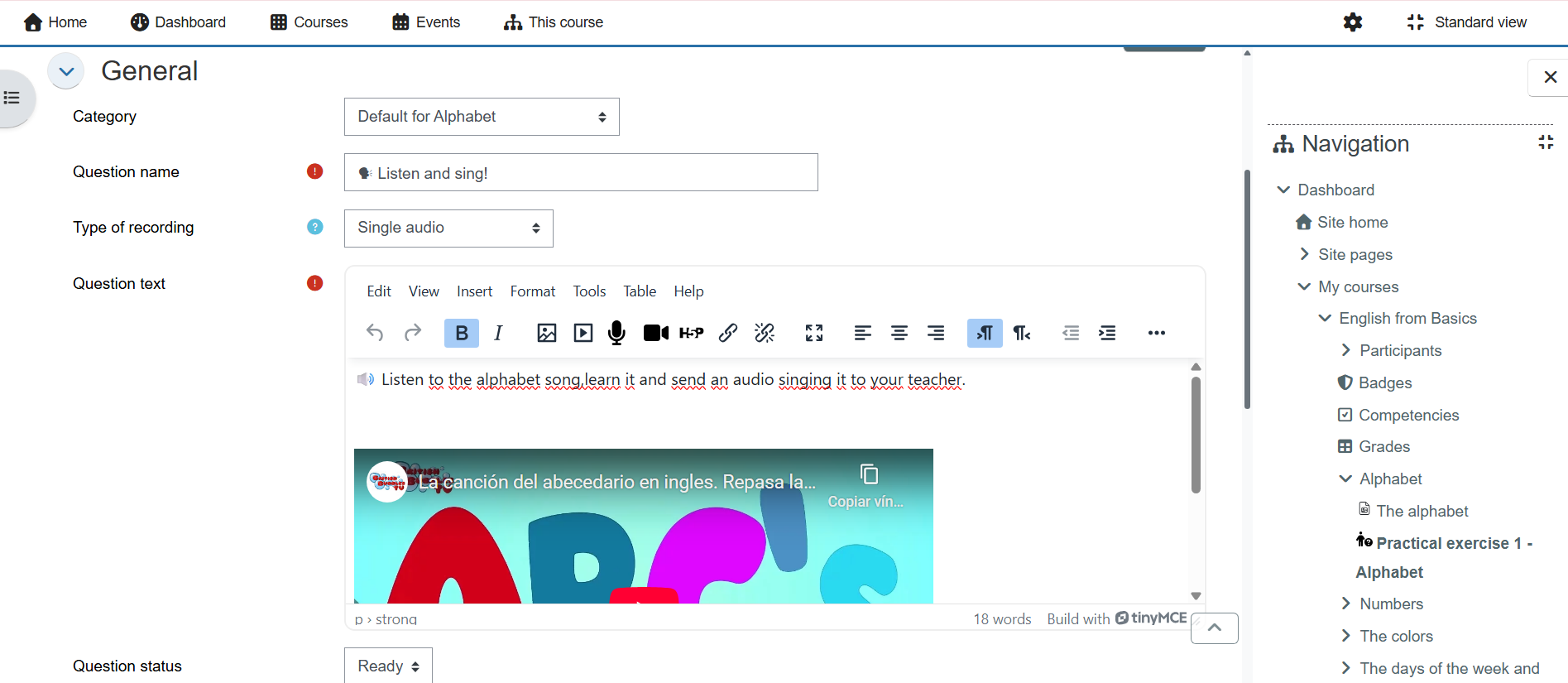
Task: Toggle editor fullscreen mode icon
Action: [814, 333]
